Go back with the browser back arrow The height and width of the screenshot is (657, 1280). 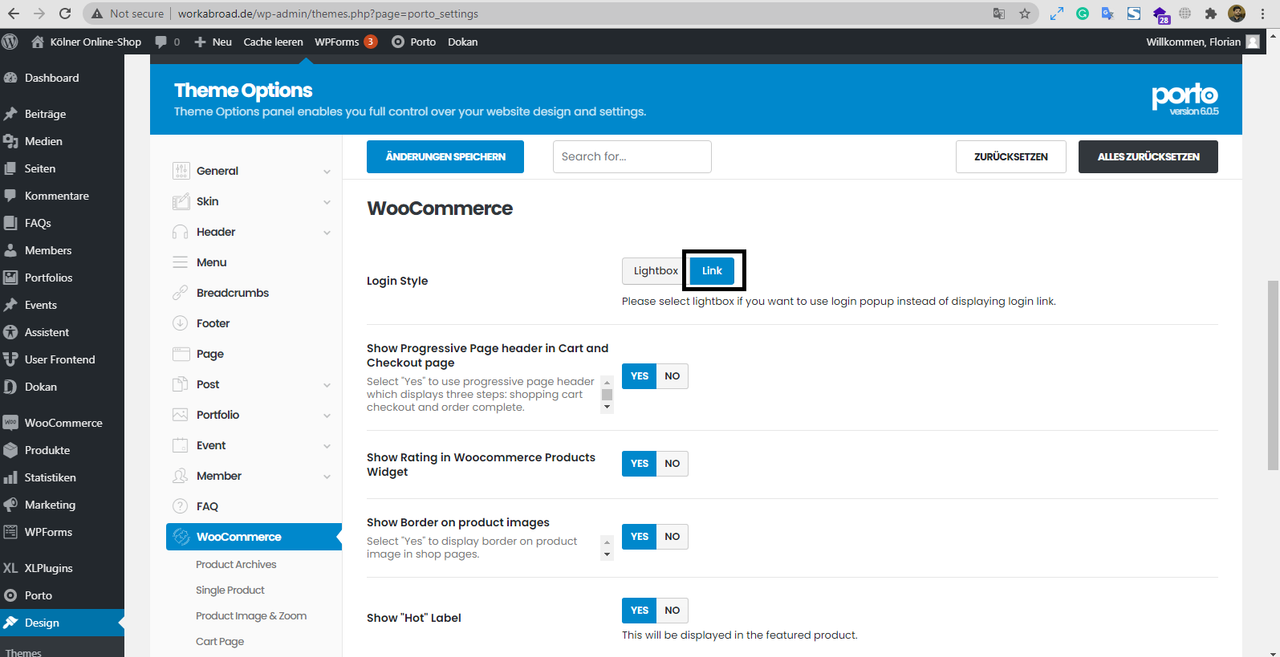pos(13,14)
